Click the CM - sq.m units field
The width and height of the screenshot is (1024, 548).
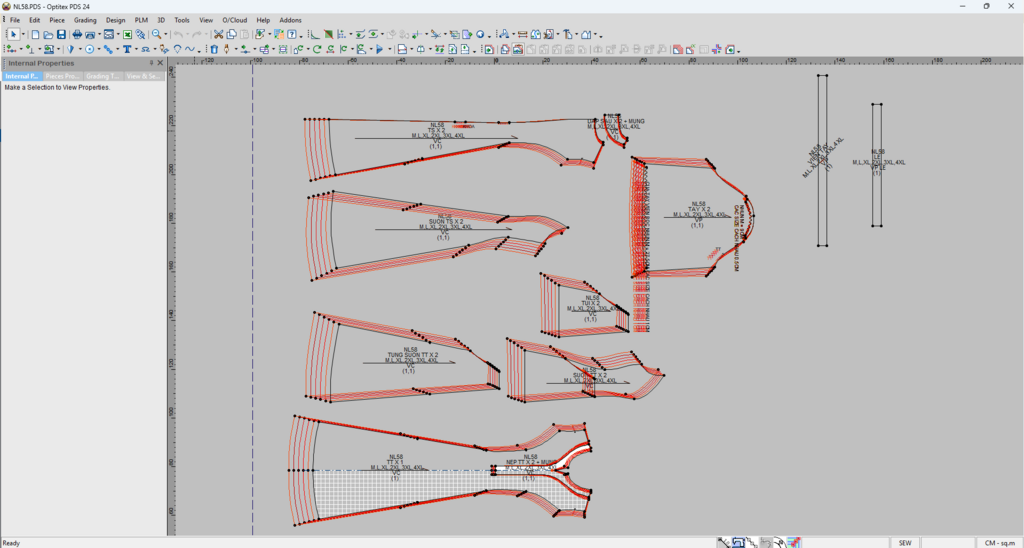tap(999, 543)
